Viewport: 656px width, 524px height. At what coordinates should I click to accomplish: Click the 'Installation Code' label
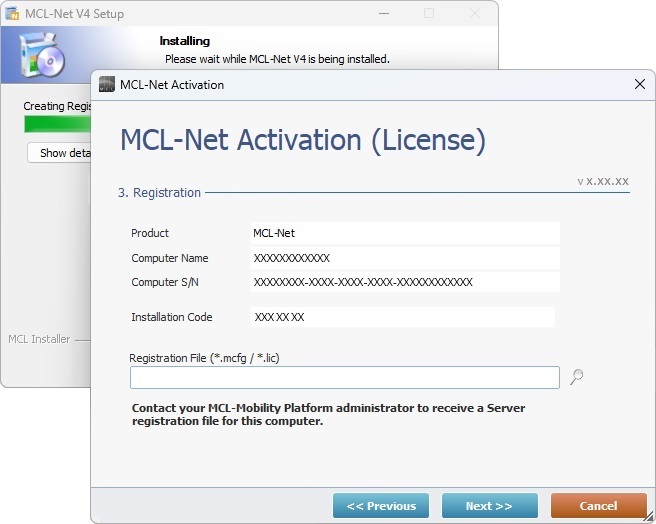pos(172,317)
